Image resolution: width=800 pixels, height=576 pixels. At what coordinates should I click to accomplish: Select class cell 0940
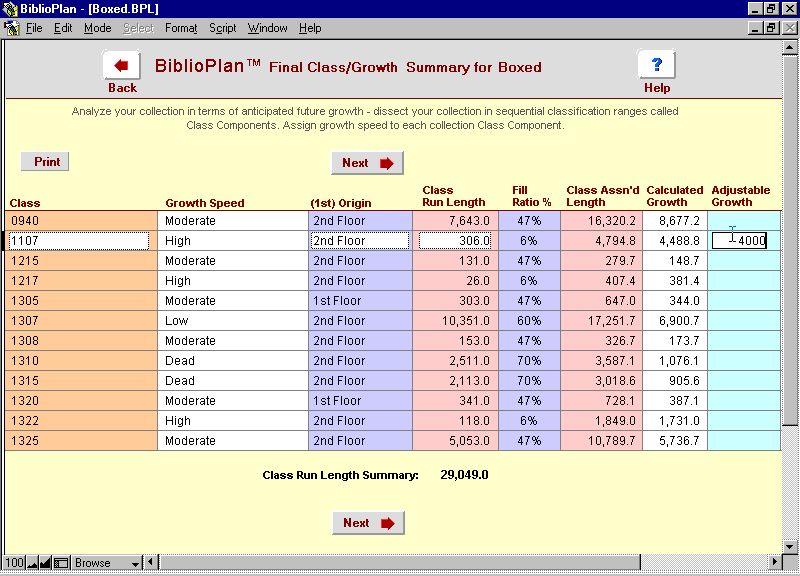coord(81,221)
